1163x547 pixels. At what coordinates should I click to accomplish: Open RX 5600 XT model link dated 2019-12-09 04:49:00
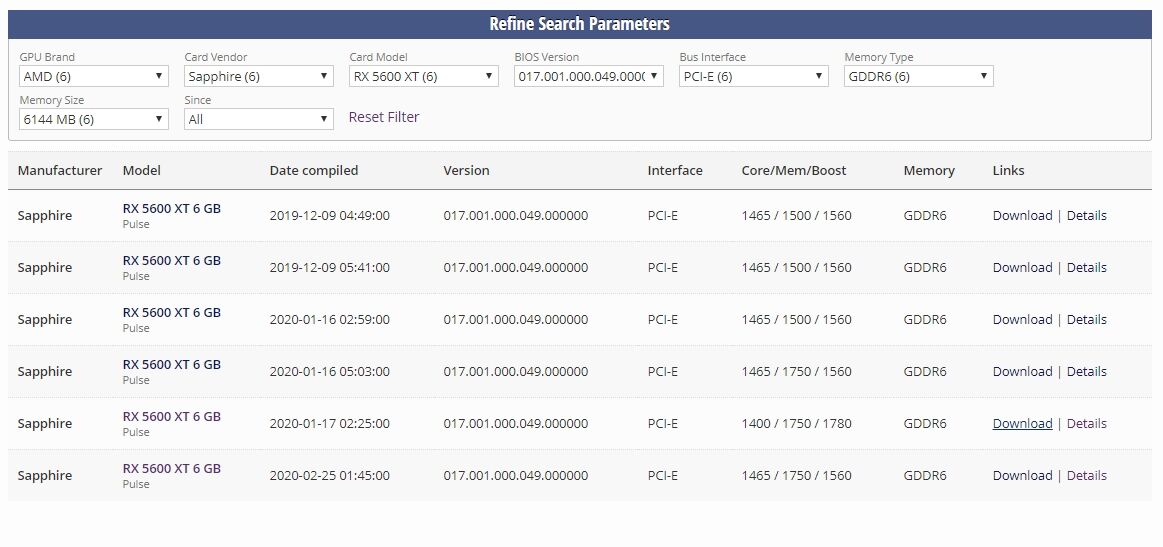171,209
